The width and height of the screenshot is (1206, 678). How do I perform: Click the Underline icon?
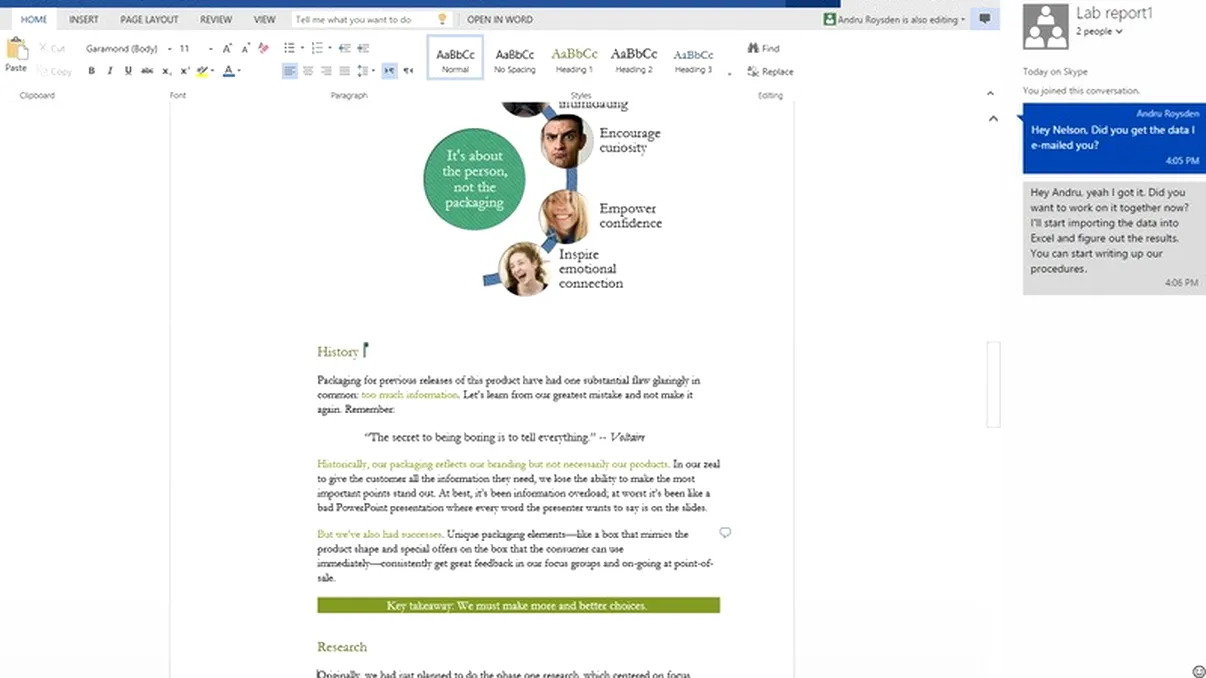128,70
